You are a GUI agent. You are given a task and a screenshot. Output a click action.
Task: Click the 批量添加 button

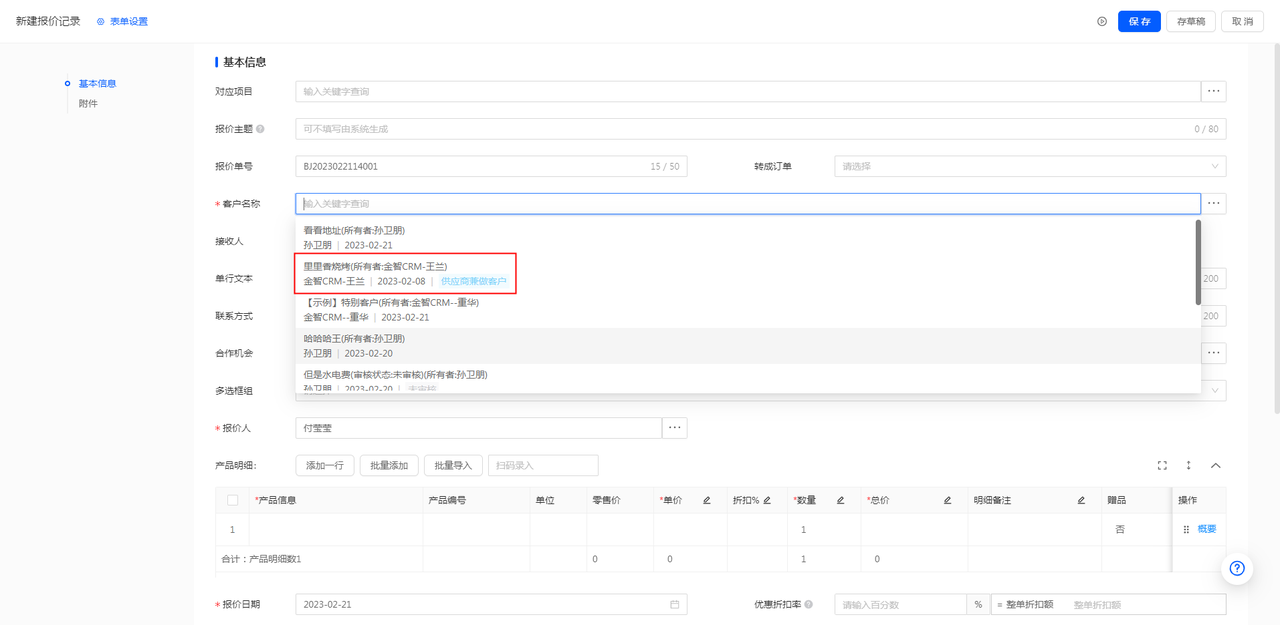(389, 465)
